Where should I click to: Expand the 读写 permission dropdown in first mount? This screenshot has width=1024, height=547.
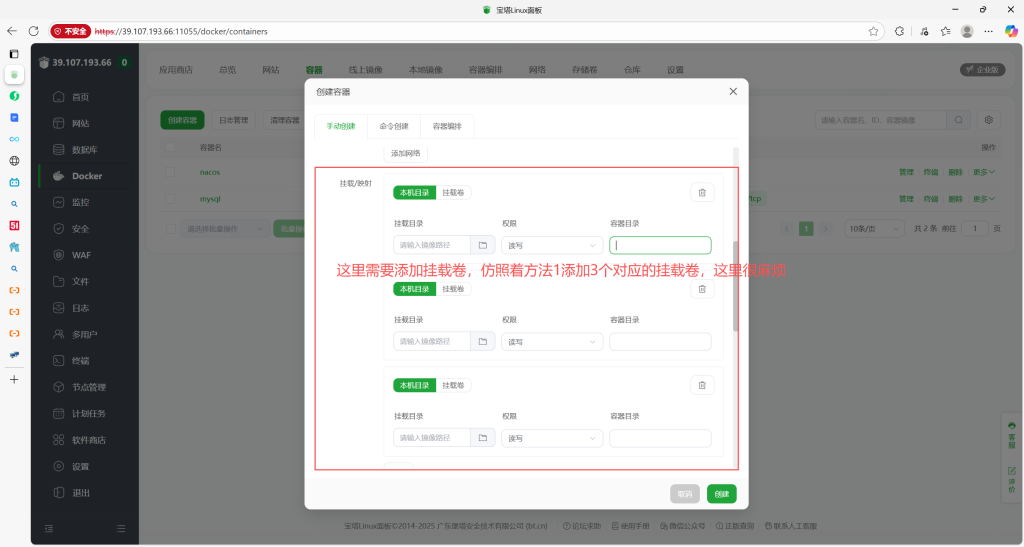pos(552,245)
